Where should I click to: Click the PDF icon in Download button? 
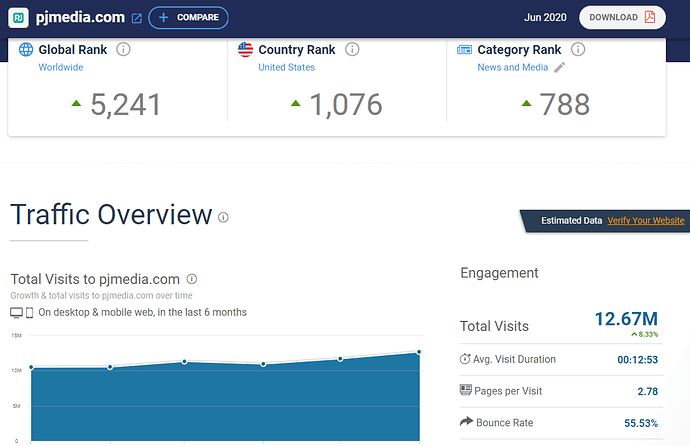coord(650,17)
